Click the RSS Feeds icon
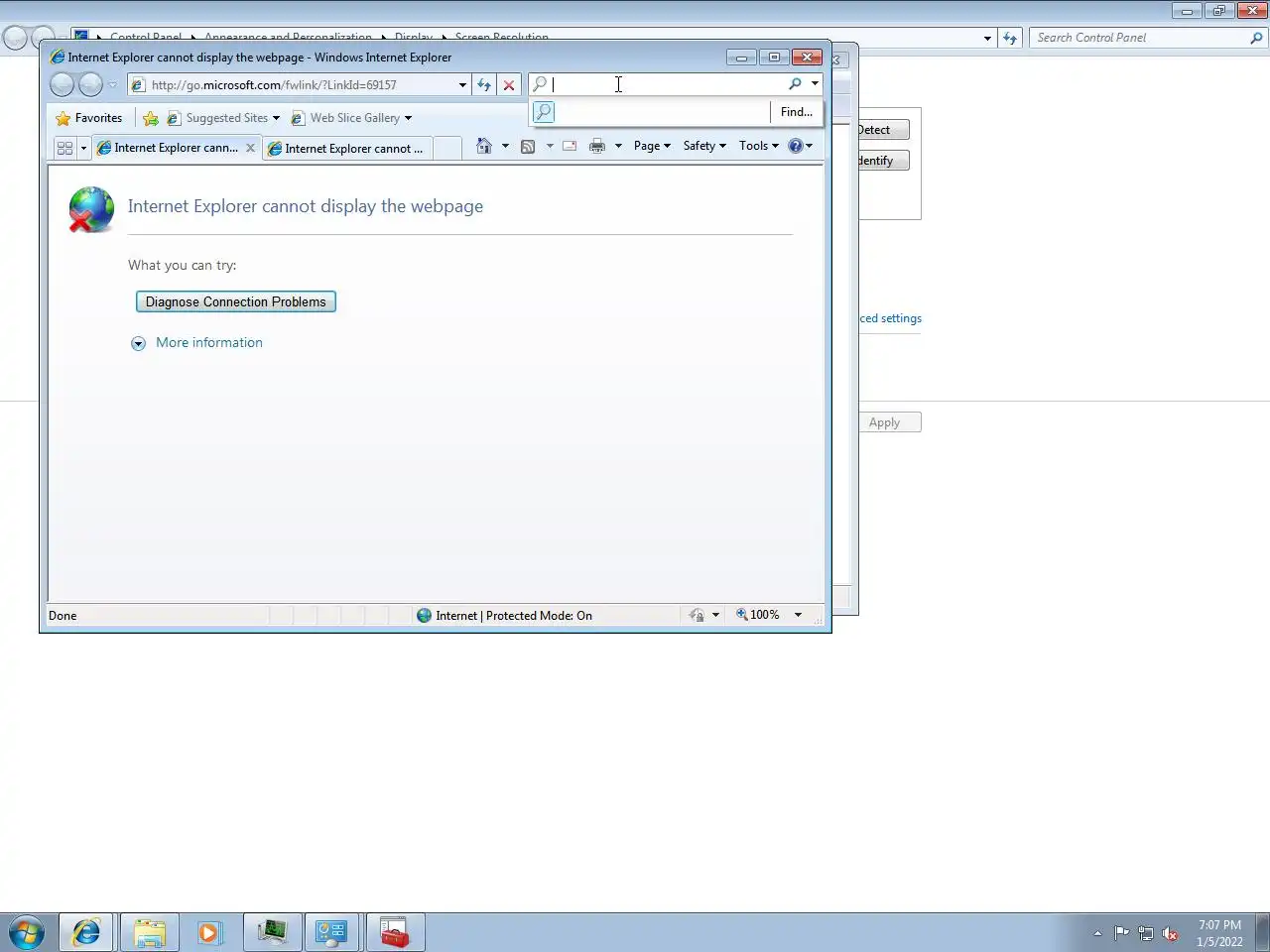The height and width of the screenshot is (952, 1270). click(528, 146)
